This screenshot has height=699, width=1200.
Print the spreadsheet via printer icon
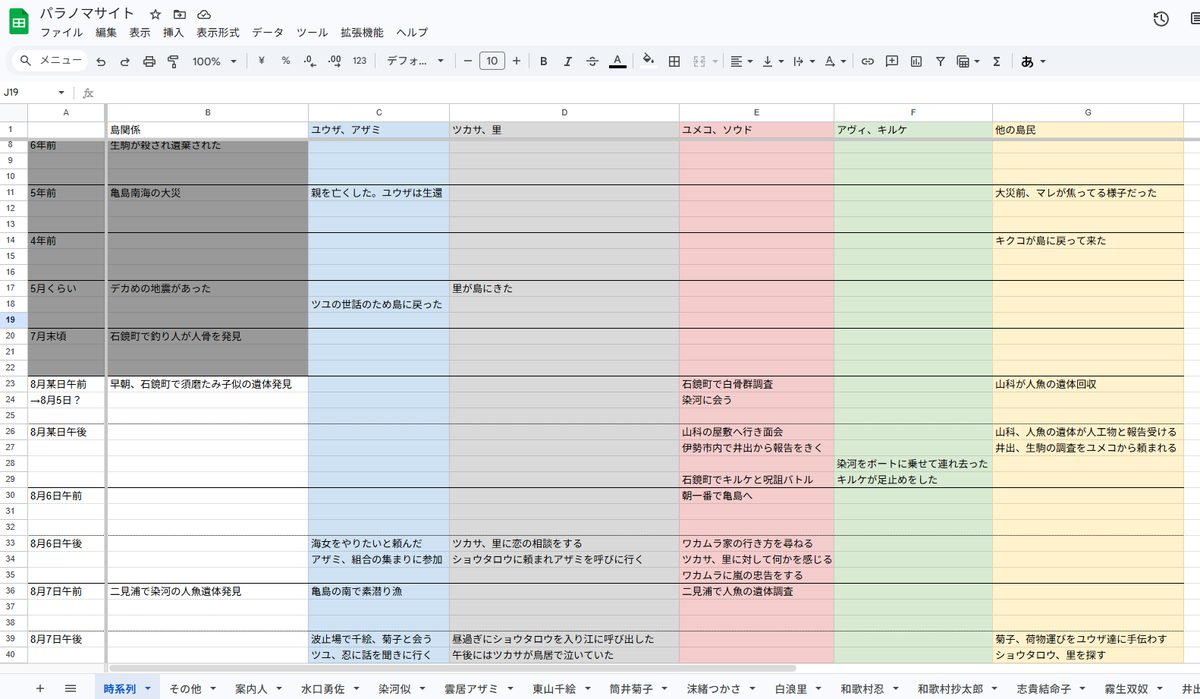click(x=149, y=61)
